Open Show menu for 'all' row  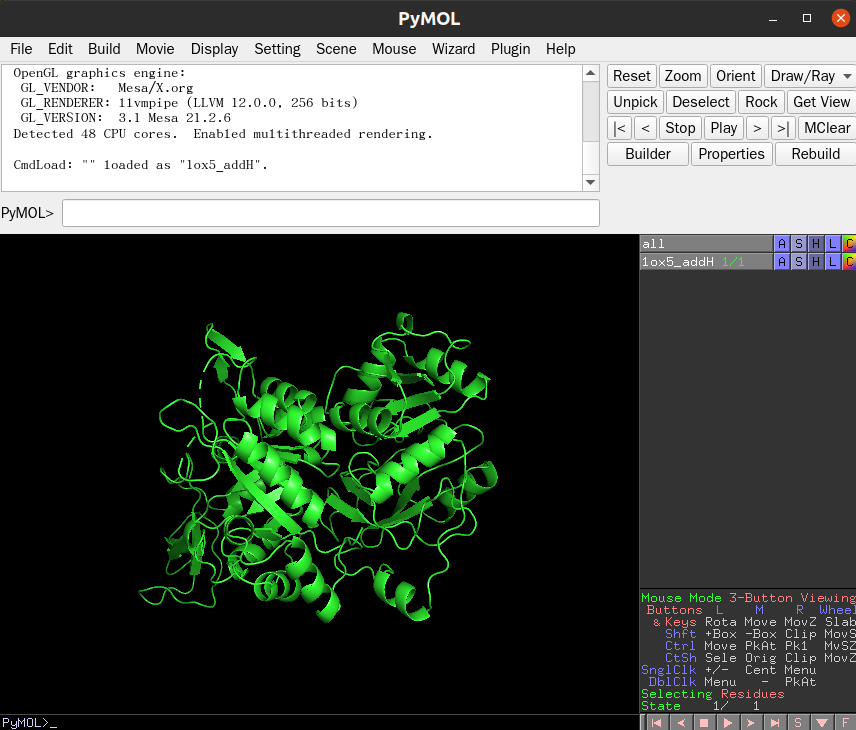799,244
